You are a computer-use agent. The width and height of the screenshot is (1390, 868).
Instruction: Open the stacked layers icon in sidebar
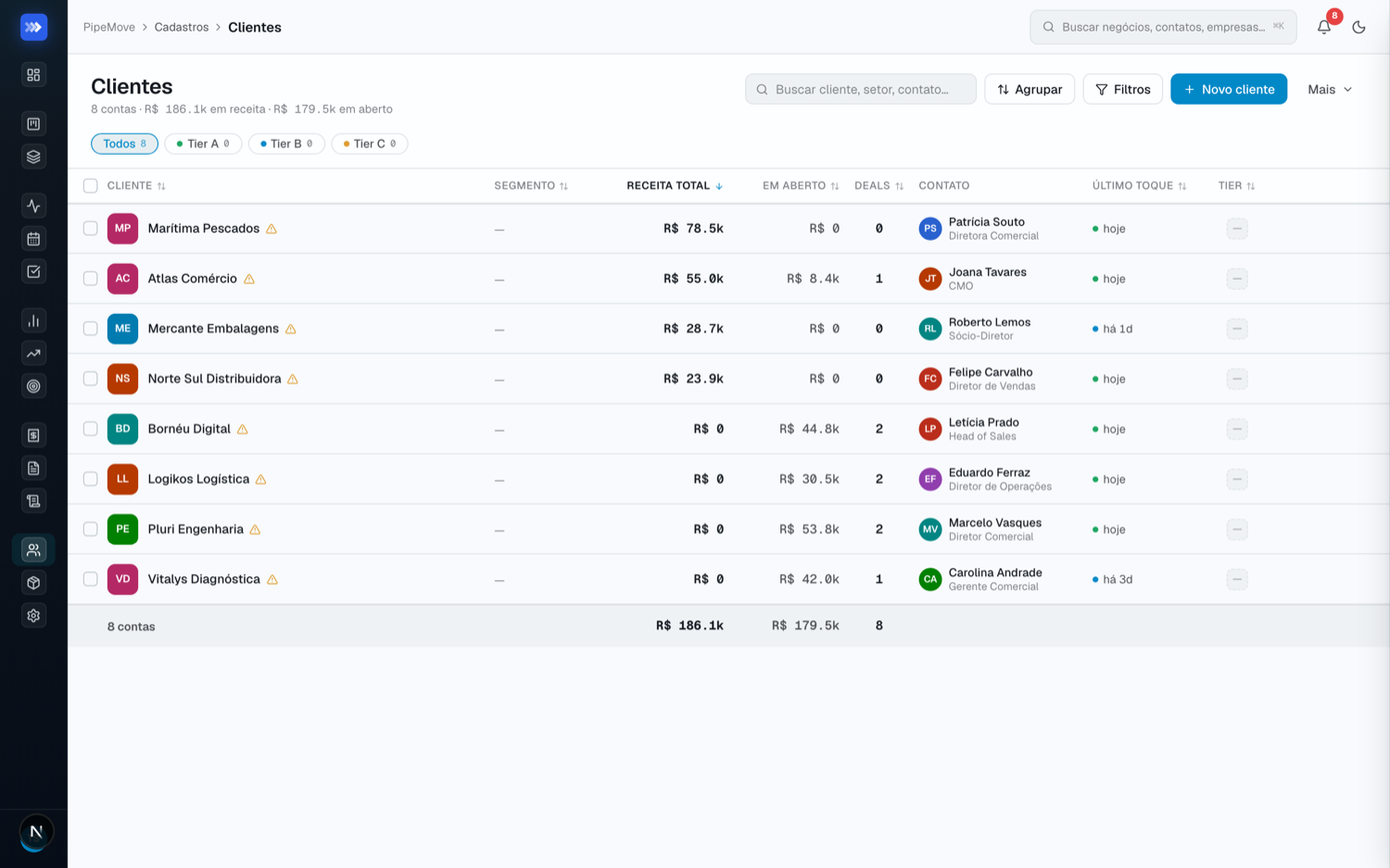pos(33,157)
